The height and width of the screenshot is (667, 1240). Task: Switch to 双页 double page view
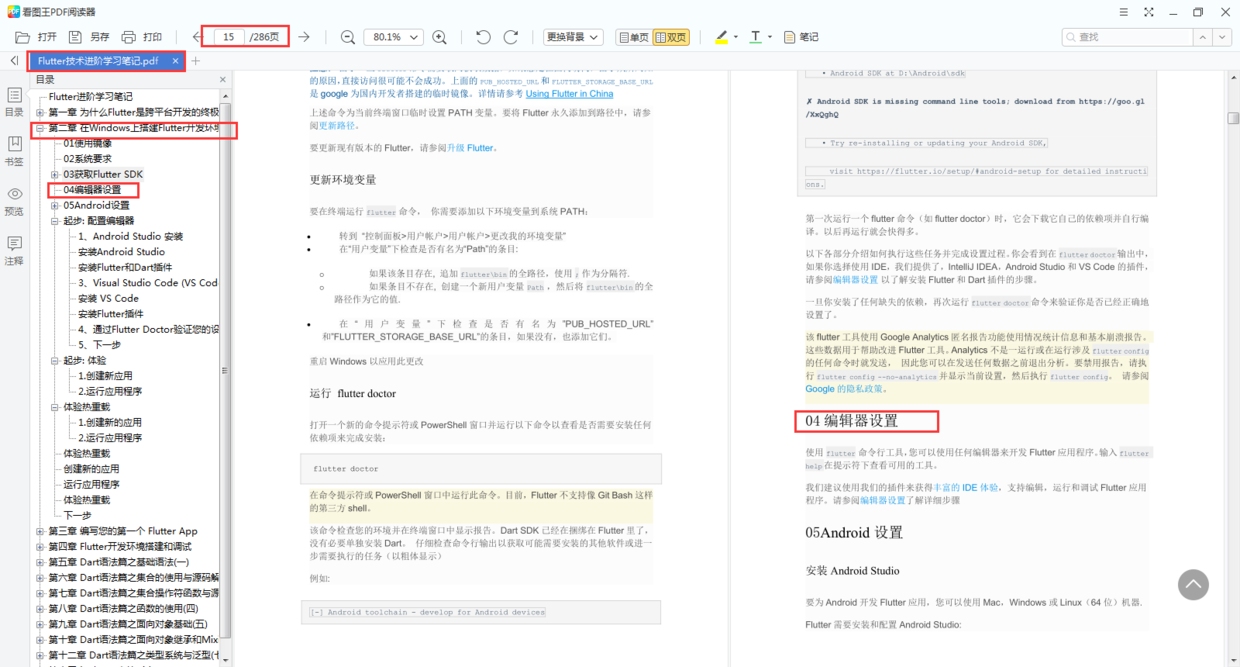671,37
